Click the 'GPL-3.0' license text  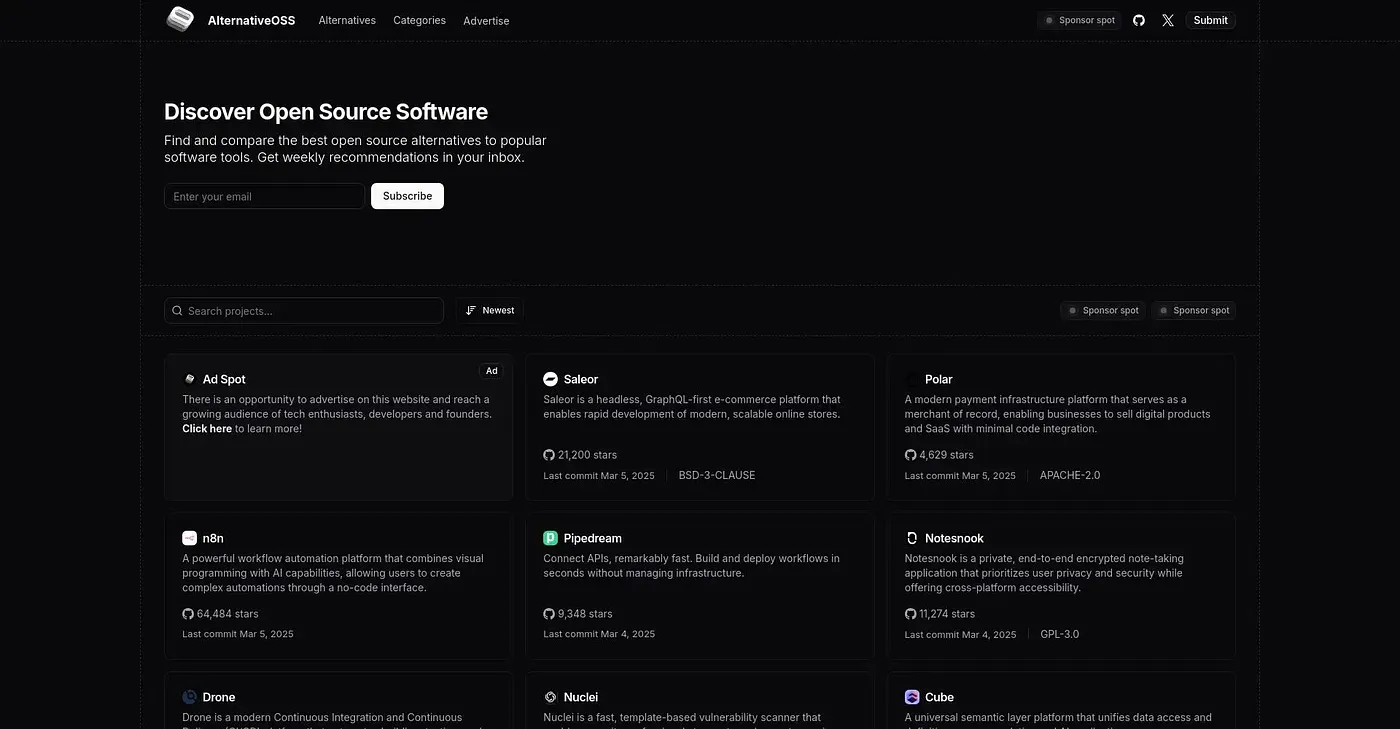[x=1060, y=634]
